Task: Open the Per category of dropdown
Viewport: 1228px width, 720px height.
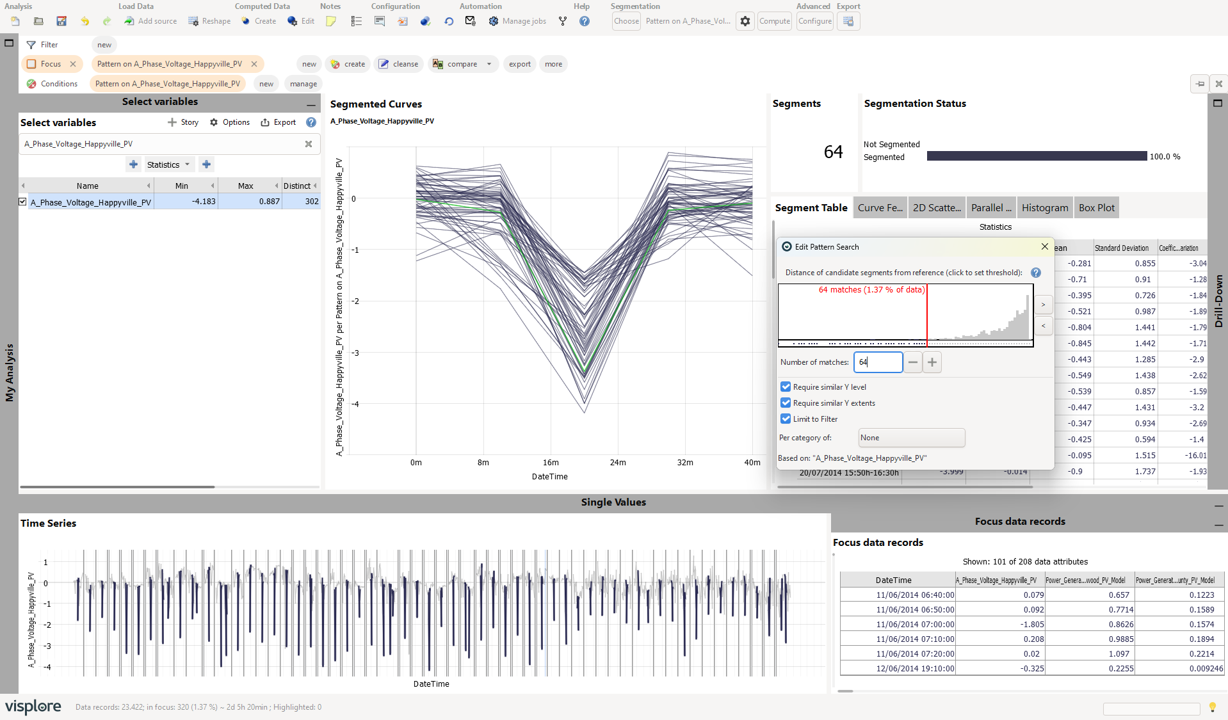Action: coord(911,438)
